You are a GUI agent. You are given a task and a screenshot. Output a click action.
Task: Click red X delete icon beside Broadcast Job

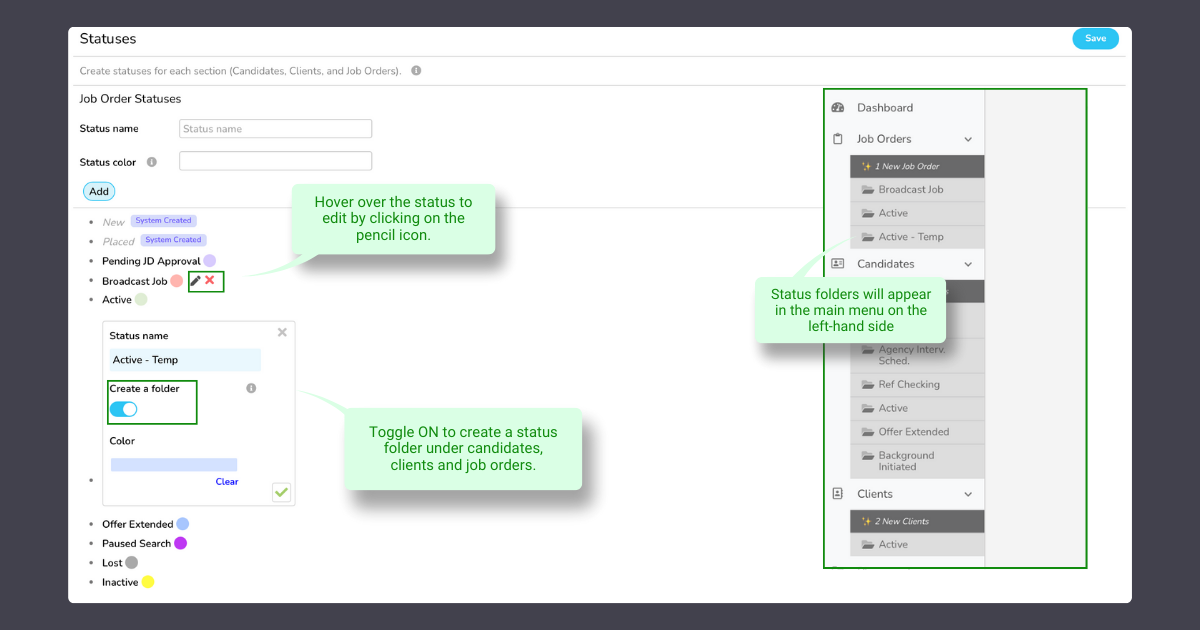click(x=210, y=281)
